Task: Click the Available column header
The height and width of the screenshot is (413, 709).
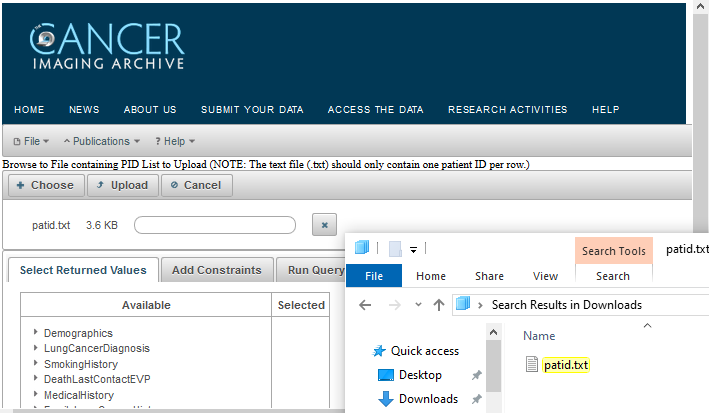Action: 146,305
